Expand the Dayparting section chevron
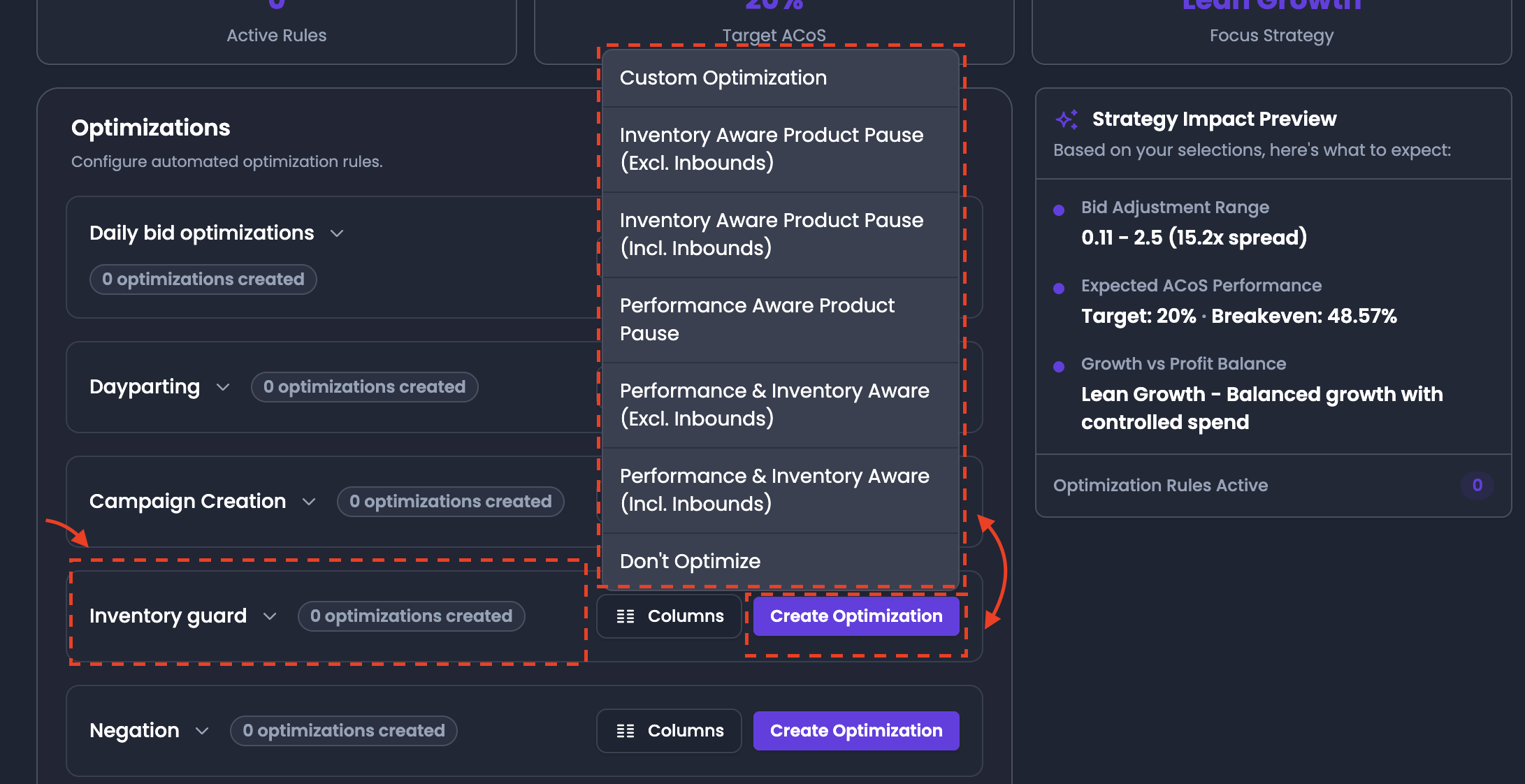The width and height of the screenshot is (1525, 784). click(x=223, y=387)
